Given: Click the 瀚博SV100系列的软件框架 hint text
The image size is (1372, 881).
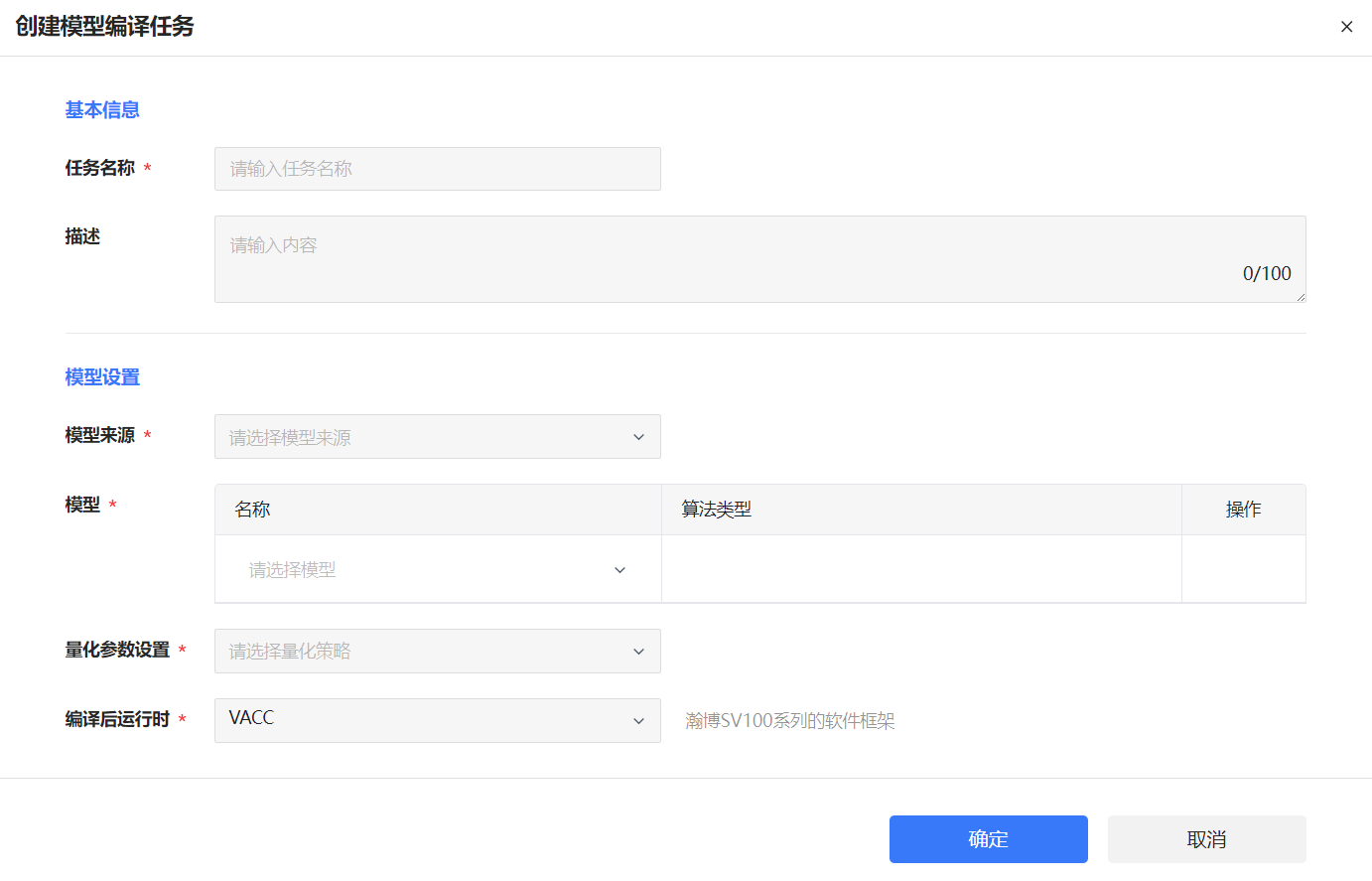Looking at the screenshot, I should (x=790, y=721).
